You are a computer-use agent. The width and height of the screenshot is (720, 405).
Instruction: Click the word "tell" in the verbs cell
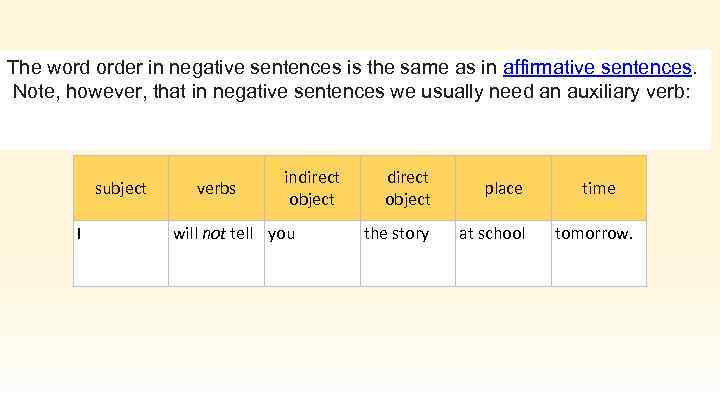tap(241, 234)
